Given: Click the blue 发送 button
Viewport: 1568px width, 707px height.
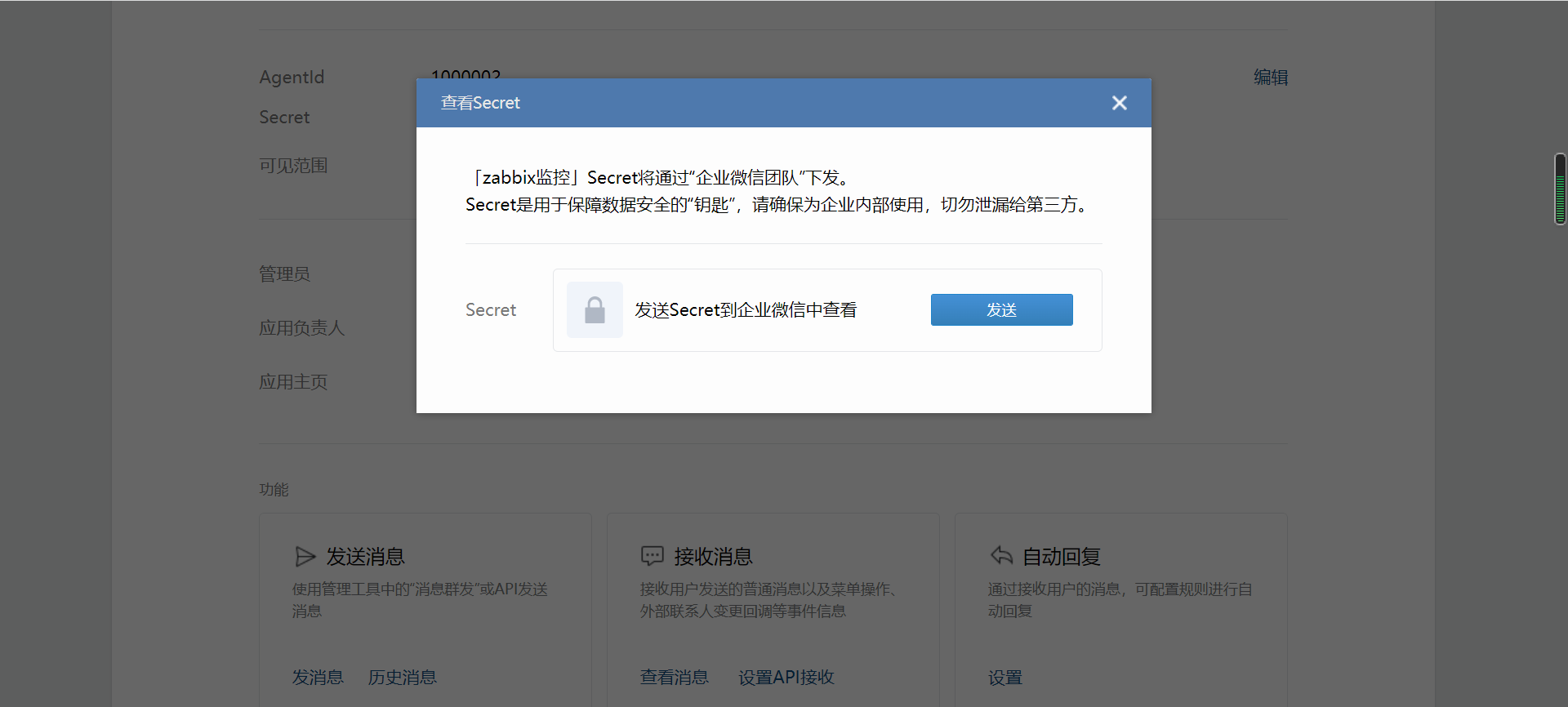Looking at the screenshot, I should point(1001,310).
